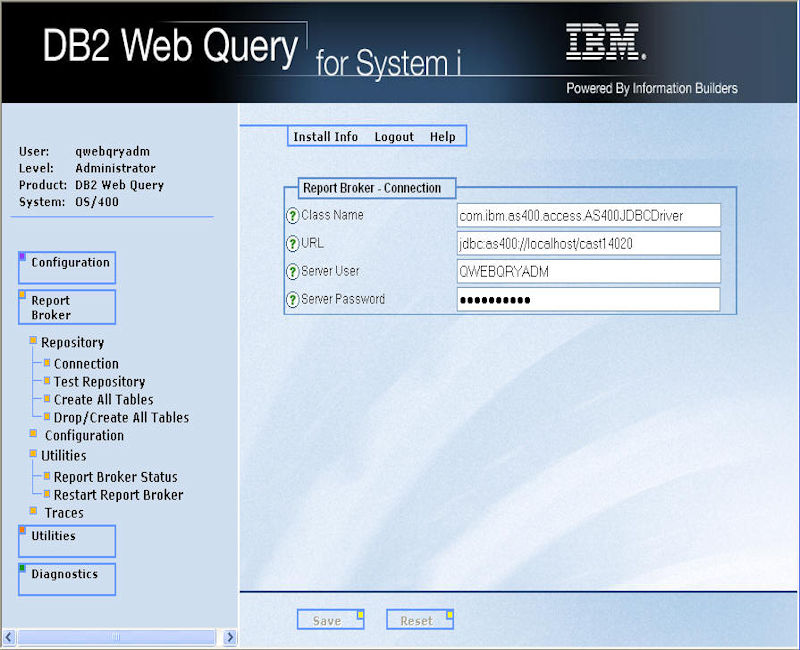
Task: Open the Configuration sidebar section
Action: point(67,267)
